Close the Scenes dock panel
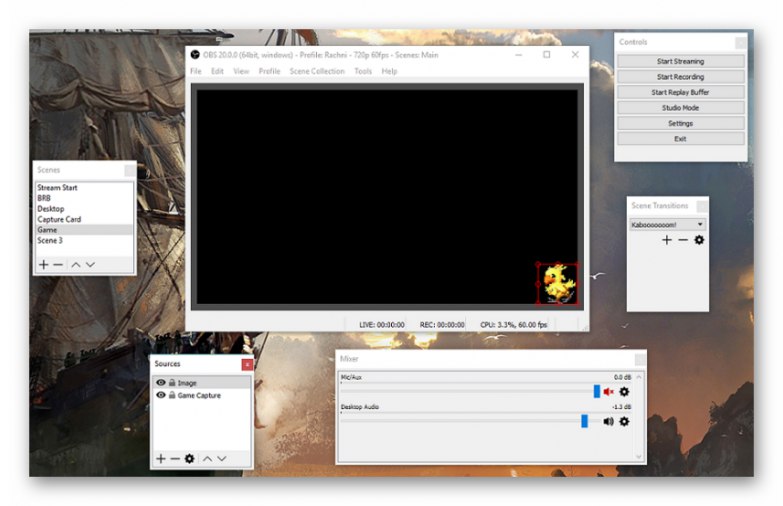Viewport: 783px width, 506px height. click(x=130, y=171)
